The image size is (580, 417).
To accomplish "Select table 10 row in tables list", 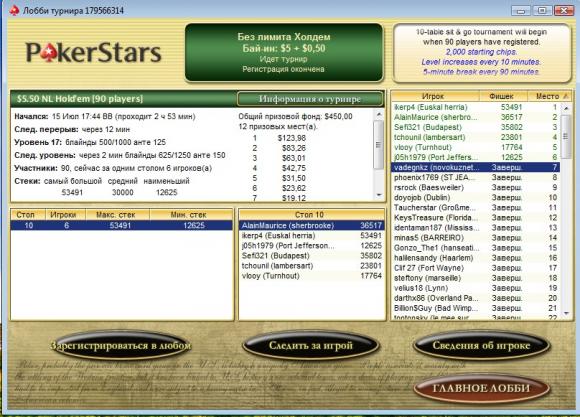I will pos(122,225).
